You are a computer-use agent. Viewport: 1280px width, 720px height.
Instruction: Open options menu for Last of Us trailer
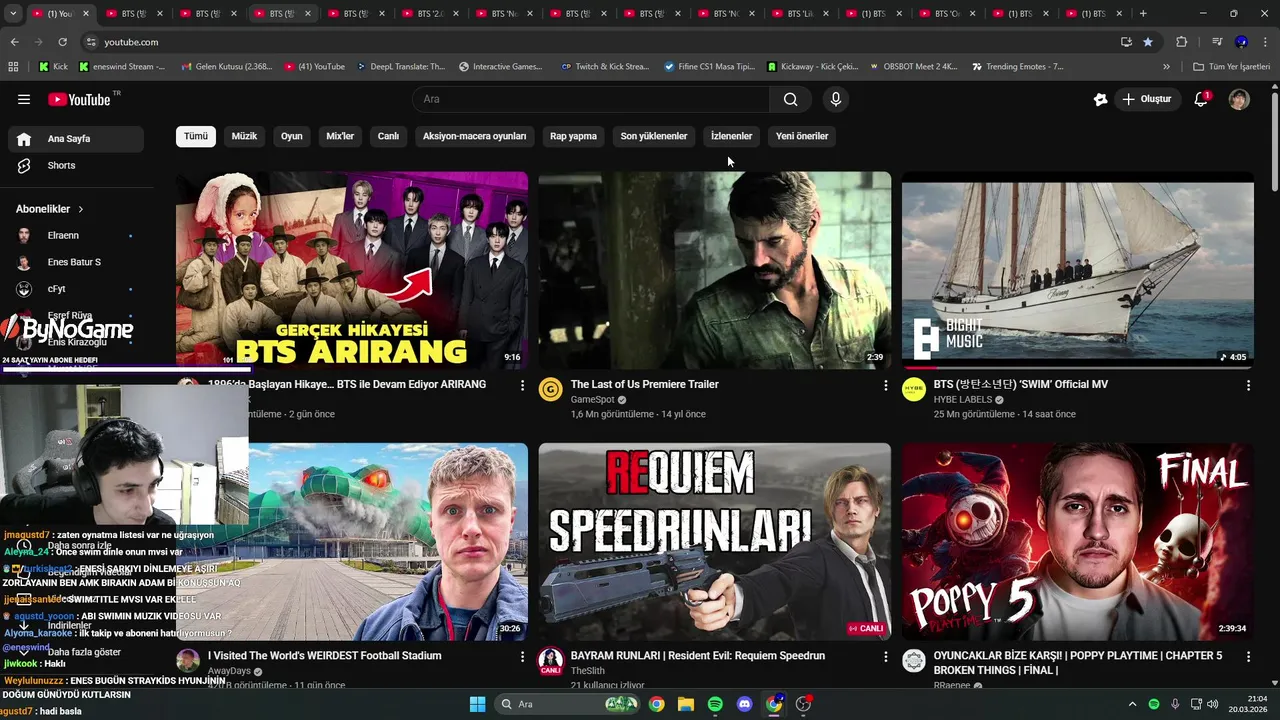pyautogui.click(x=885, y=385)
